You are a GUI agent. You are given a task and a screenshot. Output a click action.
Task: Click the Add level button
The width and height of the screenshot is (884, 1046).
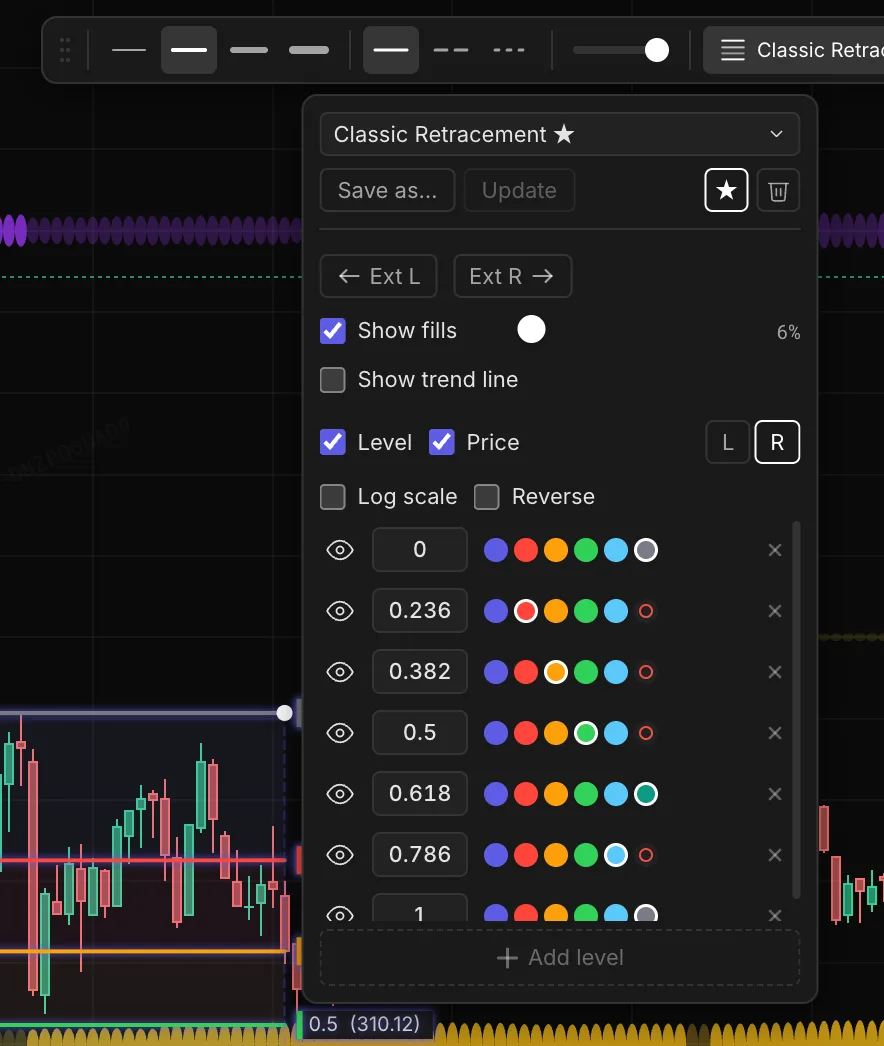pyautogui.click(x=560, y=957)
